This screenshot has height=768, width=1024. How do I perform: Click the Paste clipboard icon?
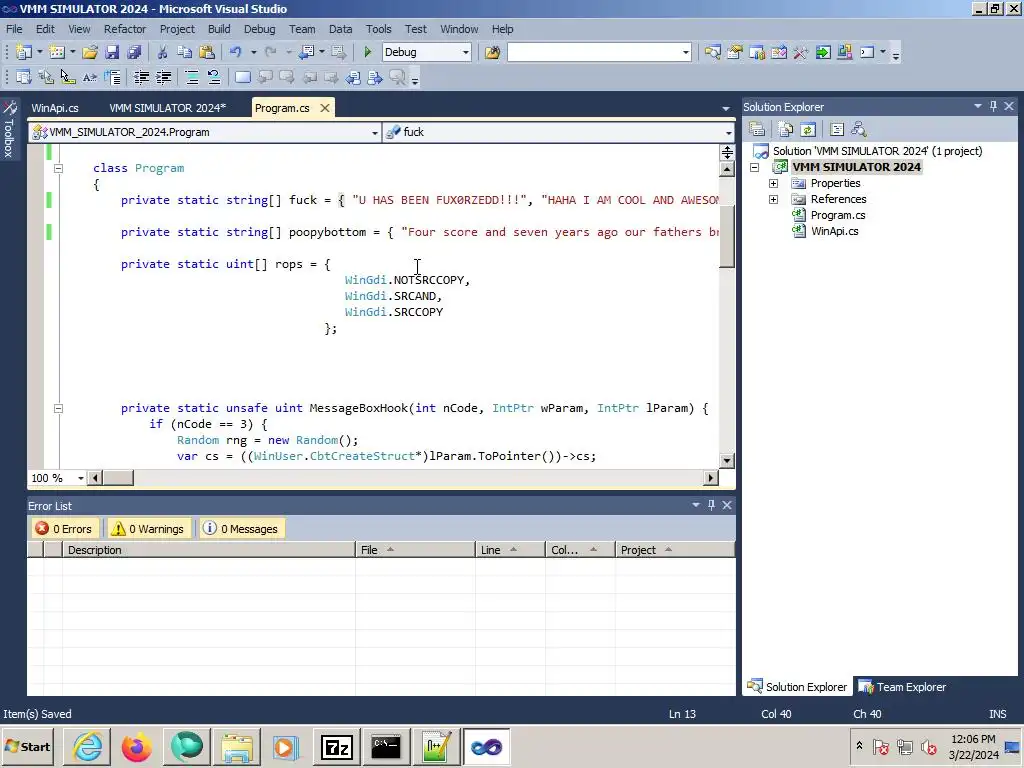(207, 52)
